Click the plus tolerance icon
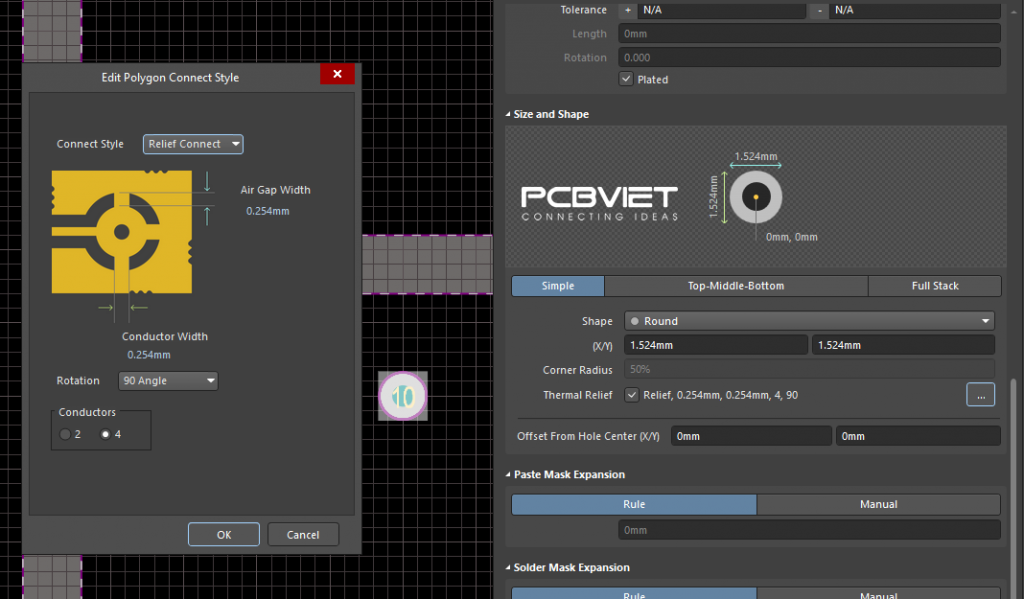1024x599 pixels. 628,10
